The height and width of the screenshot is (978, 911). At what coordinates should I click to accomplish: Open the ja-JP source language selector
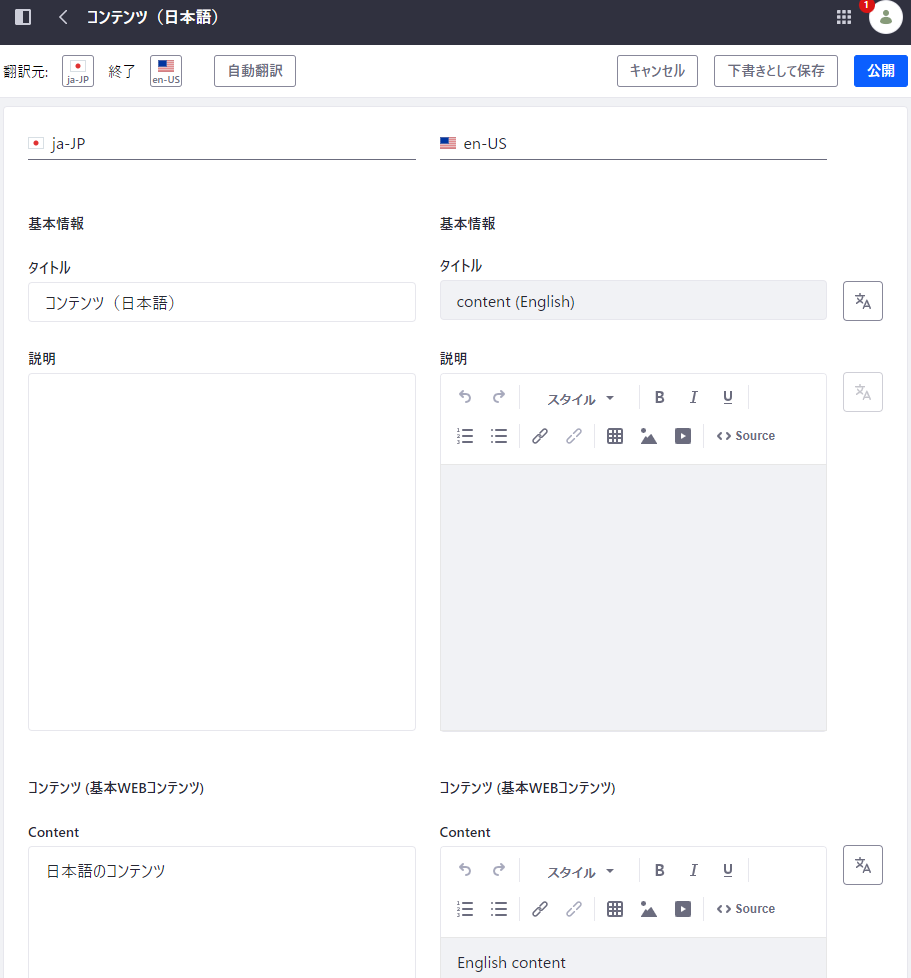click(78, 71)
